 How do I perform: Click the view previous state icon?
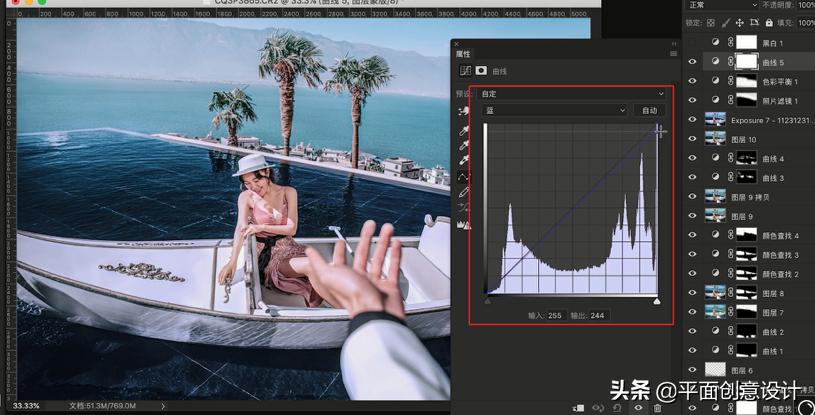(598, 408)
